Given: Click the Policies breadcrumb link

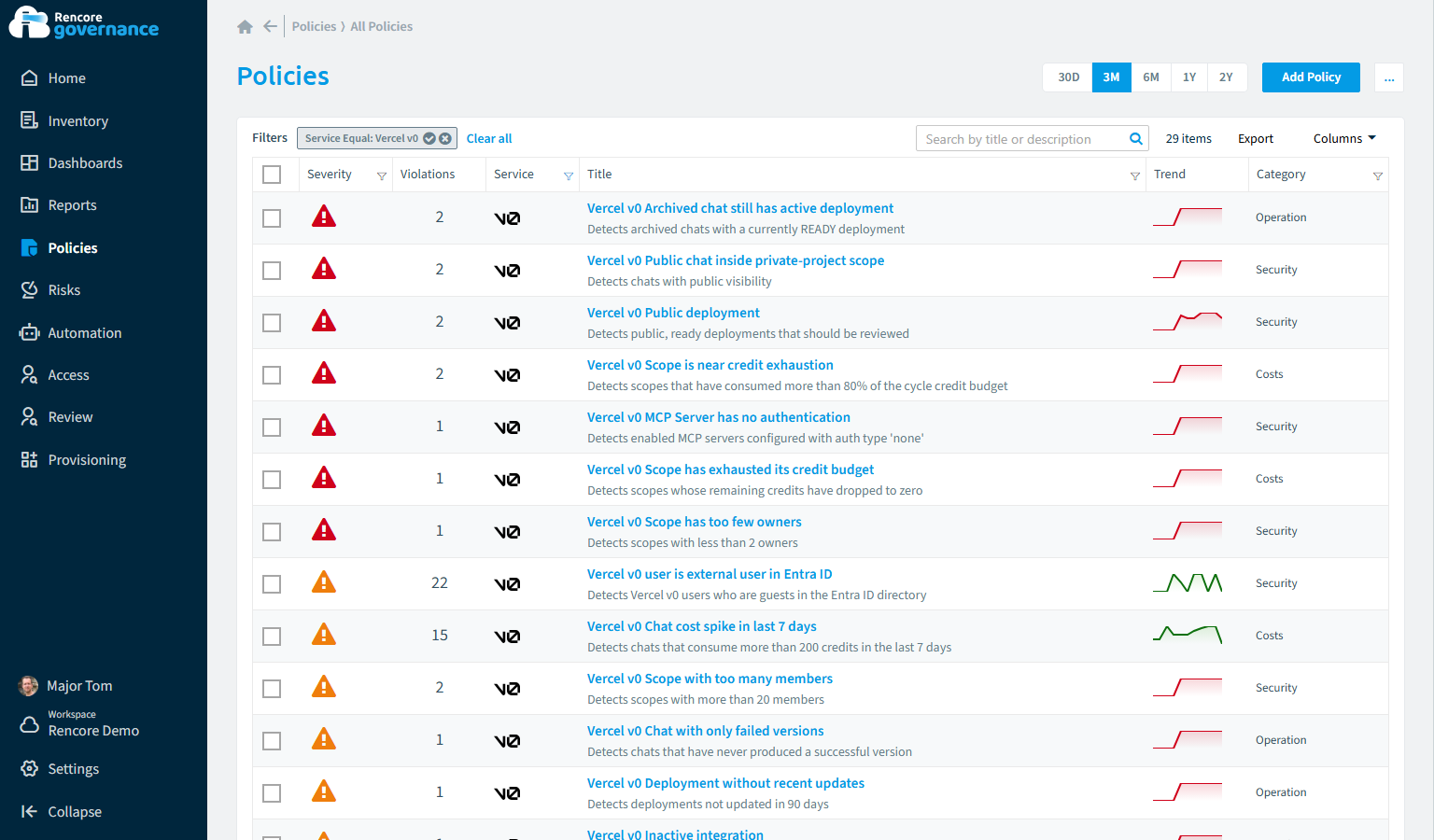Looking at the screenshot, I should pyautogui.click(x=314, y=26).
